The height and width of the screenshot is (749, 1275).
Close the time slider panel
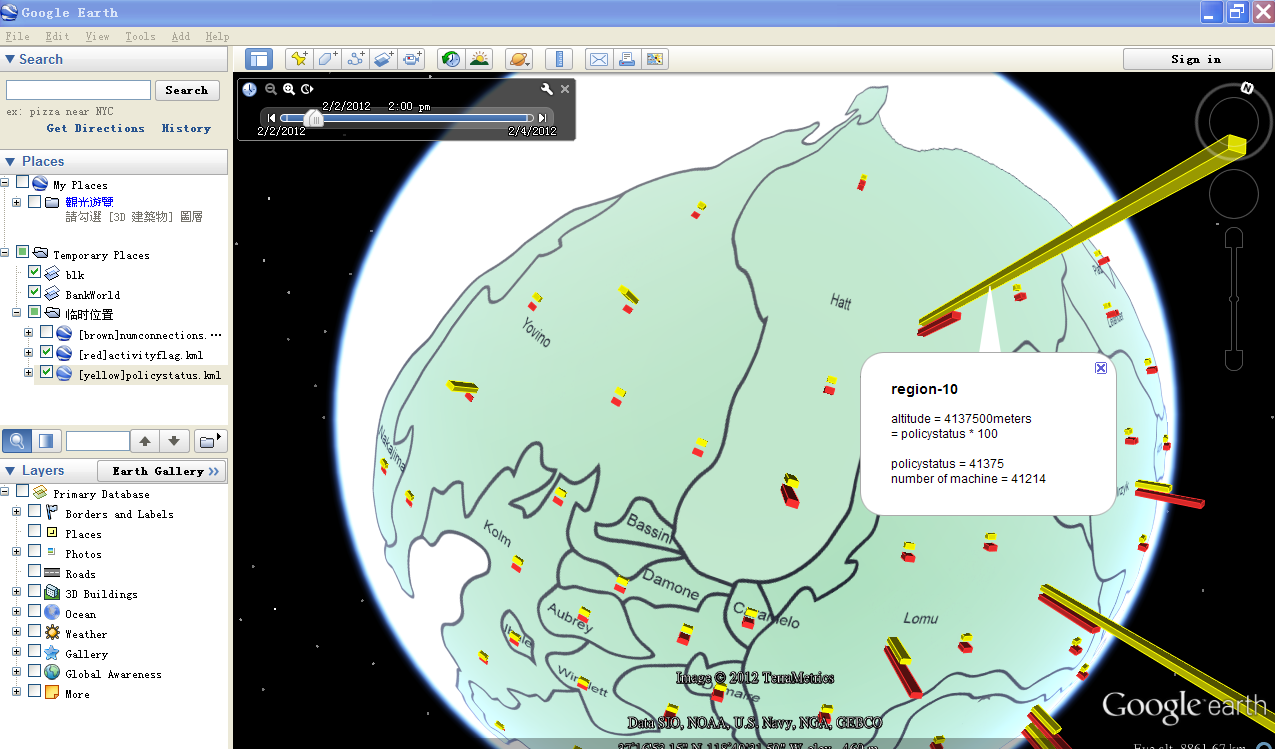coord(565,89)
